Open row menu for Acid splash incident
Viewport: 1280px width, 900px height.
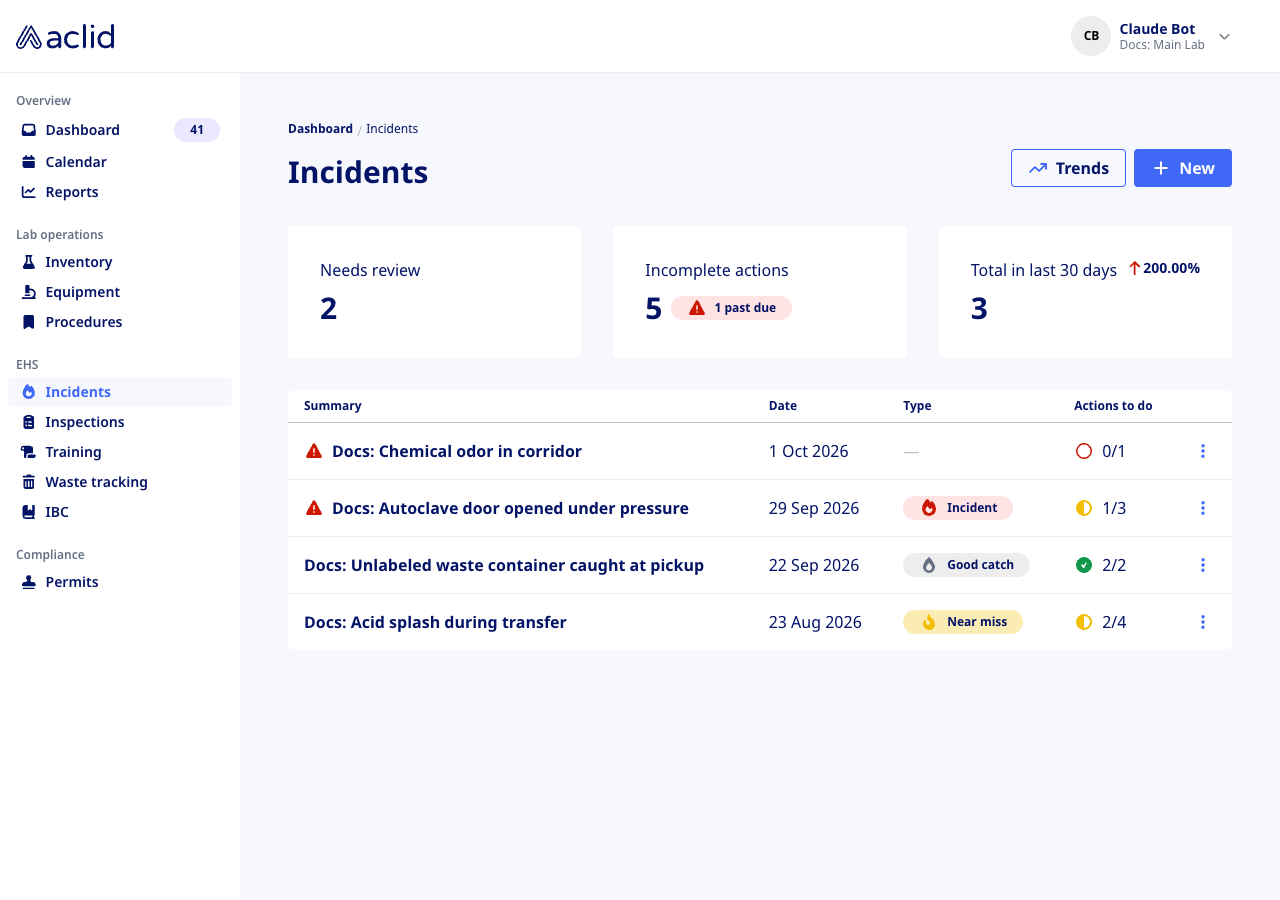coord(1202,622)
